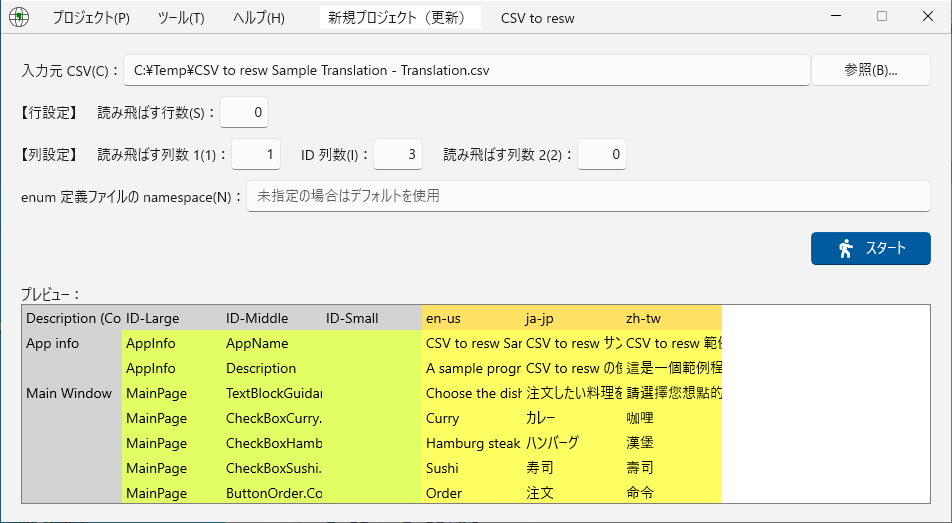This screenshot has height=523, width=952.
Task: Focus the 読み飛ばす行数(S) number field
Action: click(244, 112)
